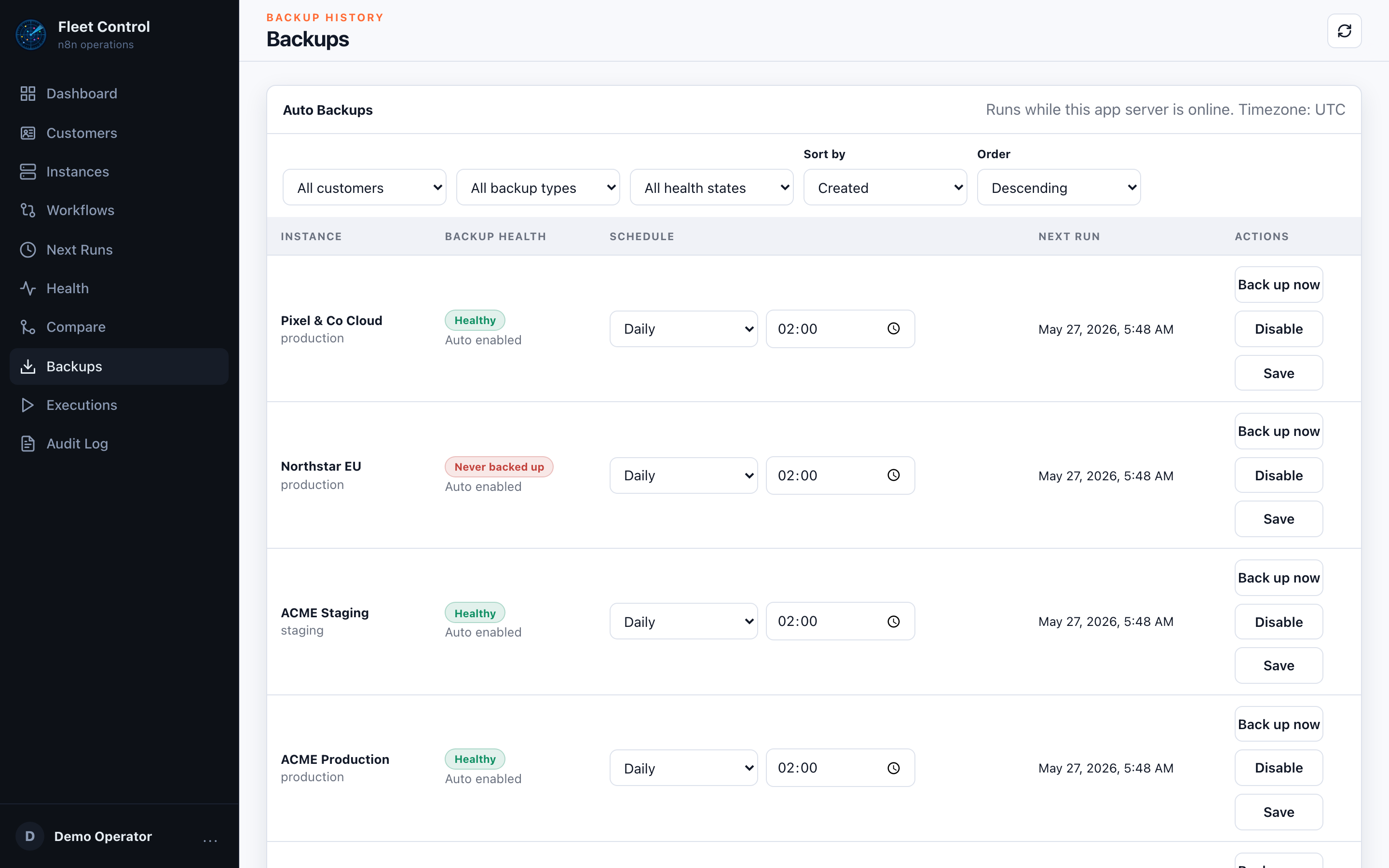Screen dimensions: 1389x868
Task: Click Back up now for ACME Production
Action: [x=1279, y=724]
